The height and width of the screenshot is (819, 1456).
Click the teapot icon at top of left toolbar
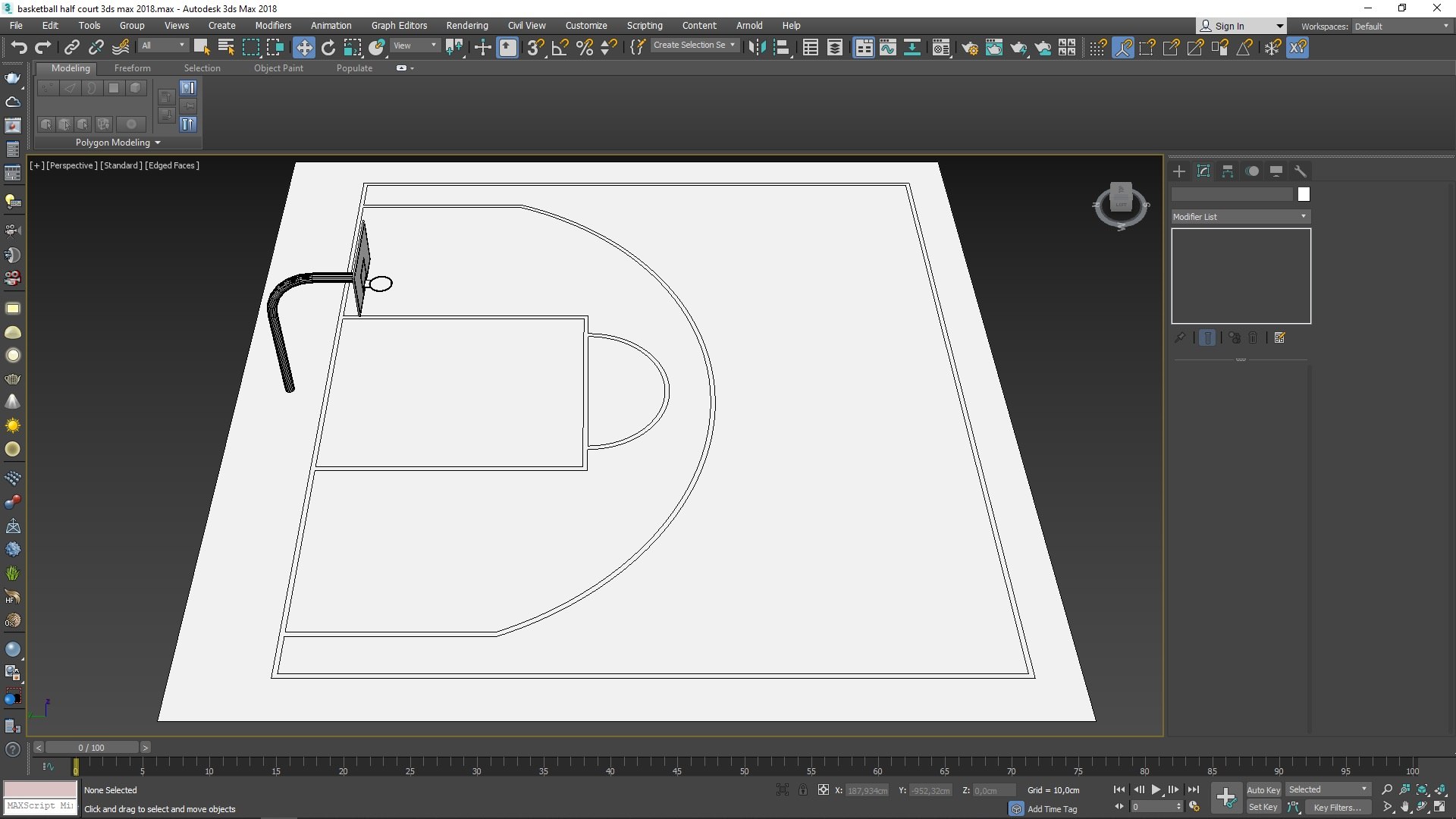click(x=13, y=78)
